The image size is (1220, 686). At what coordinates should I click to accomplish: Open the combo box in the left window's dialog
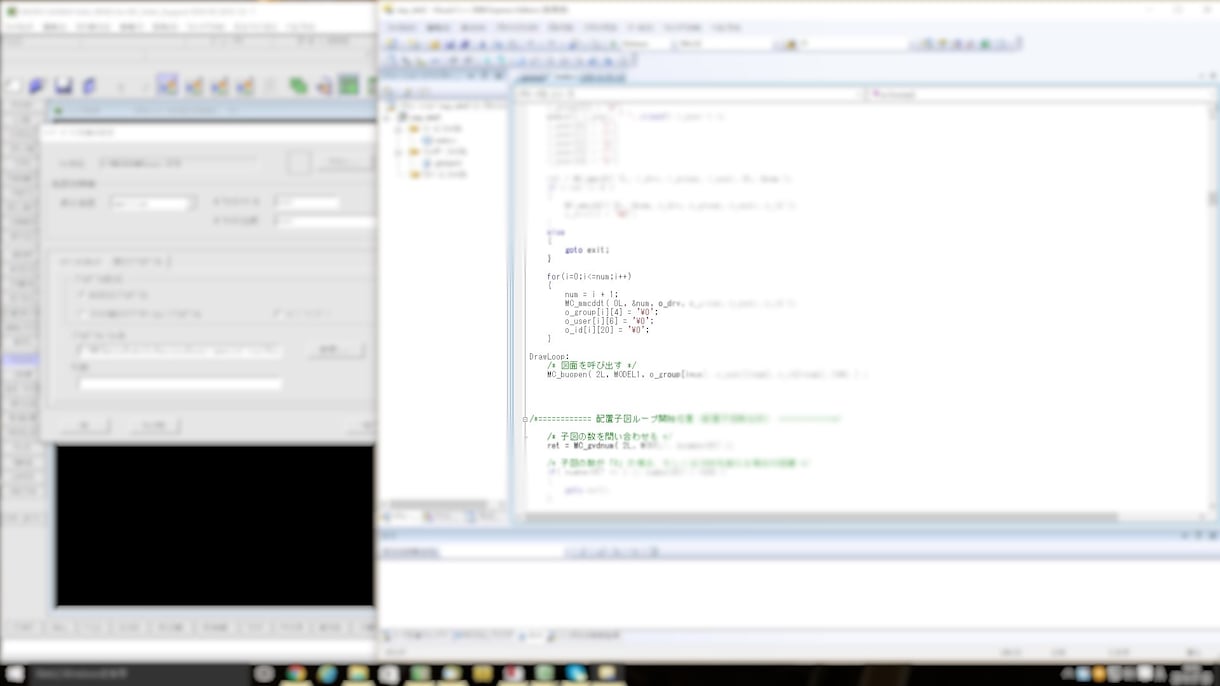pos(153,203)
